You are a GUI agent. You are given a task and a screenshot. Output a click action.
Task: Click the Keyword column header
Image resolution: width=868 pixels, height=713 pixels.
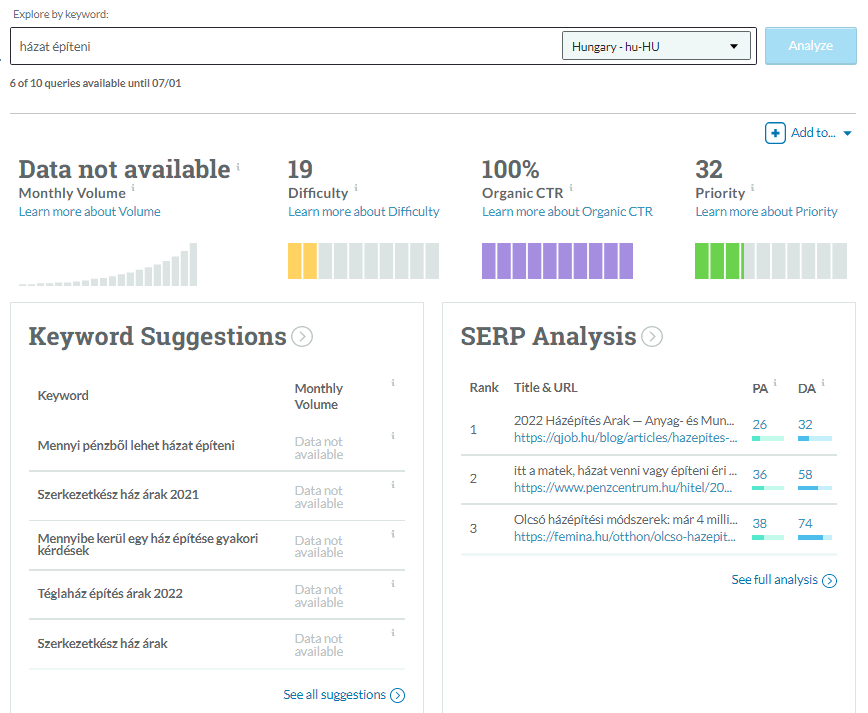pyautogui.click(x=63, y=396)
